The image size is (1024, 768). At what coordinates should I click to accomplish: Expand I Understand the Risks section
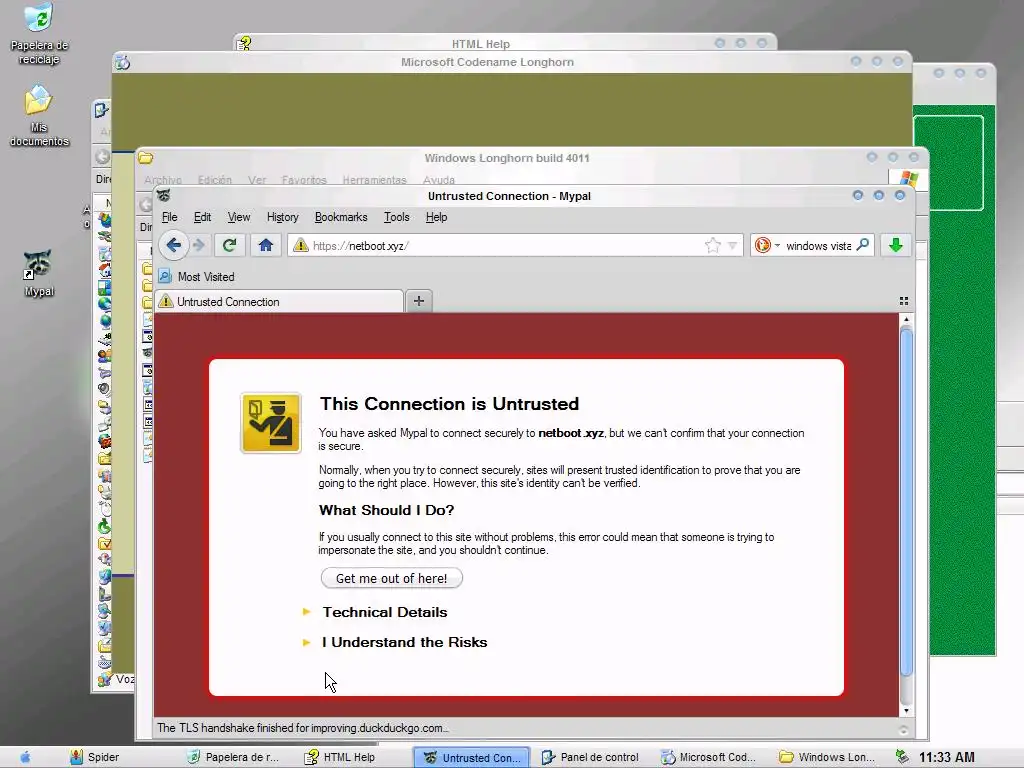point(404,642)
